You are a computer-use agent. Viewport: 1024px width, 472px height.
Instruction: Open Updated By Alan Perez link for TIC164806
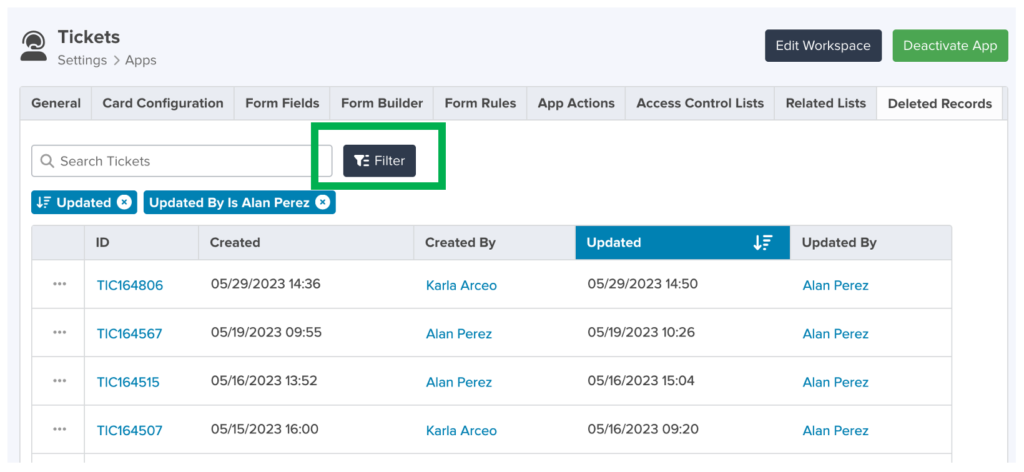836,285
